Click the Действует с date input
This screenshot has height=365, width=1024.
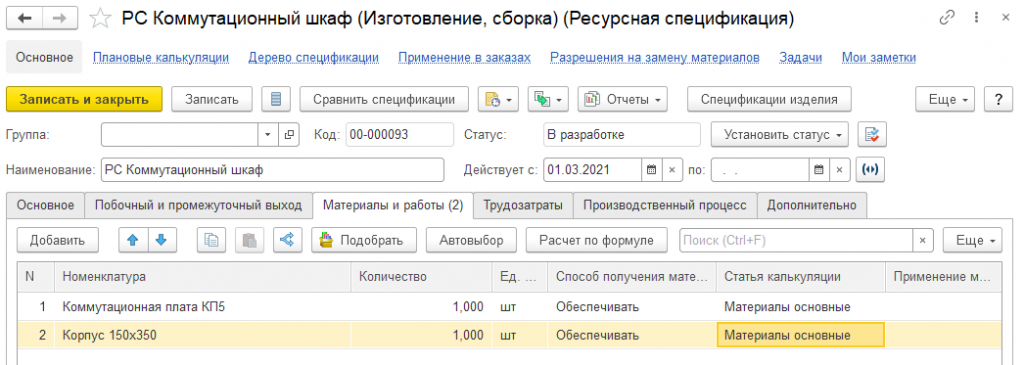592,170
